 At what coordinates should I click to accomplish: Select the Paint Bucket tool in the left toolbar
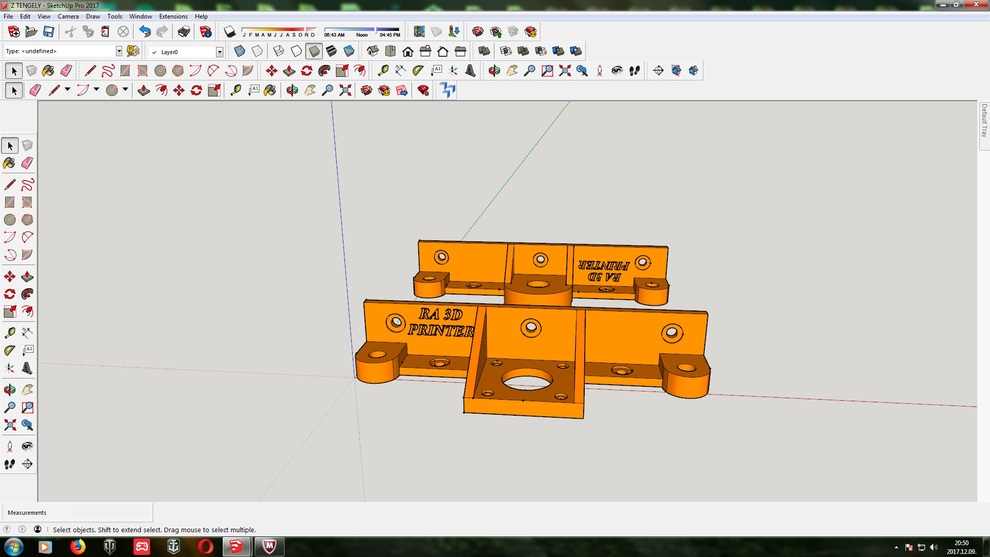pos(10,163)
